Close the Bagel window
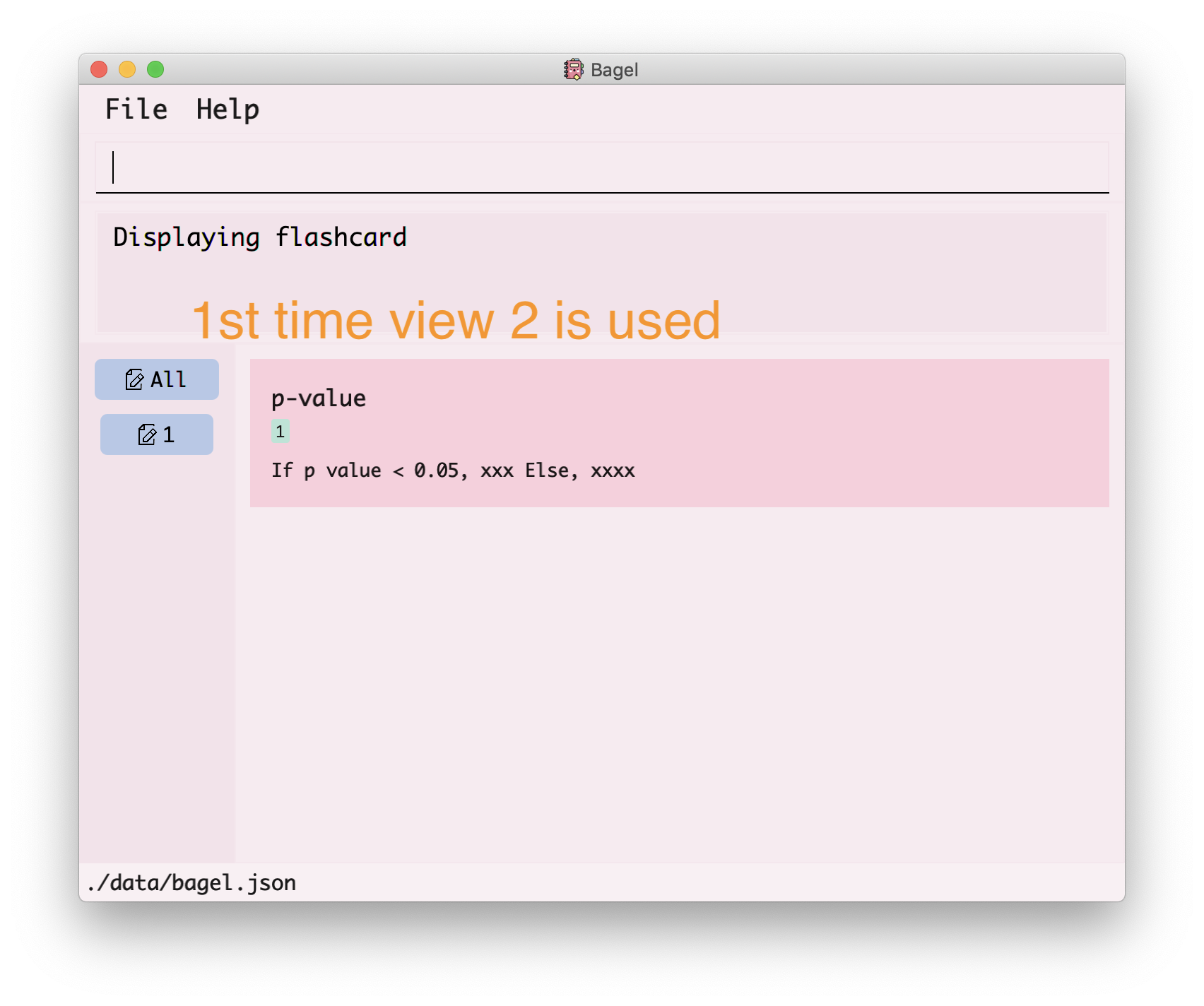This screenshot has height=1006, width=1204. click(99, 69)
